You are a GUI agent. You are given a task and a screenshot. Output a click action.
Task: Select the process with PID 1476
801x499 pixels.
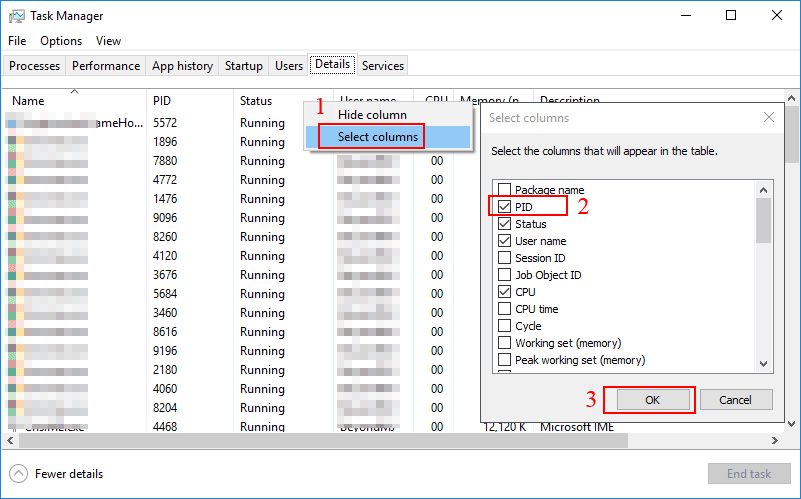tap(165, 199)
